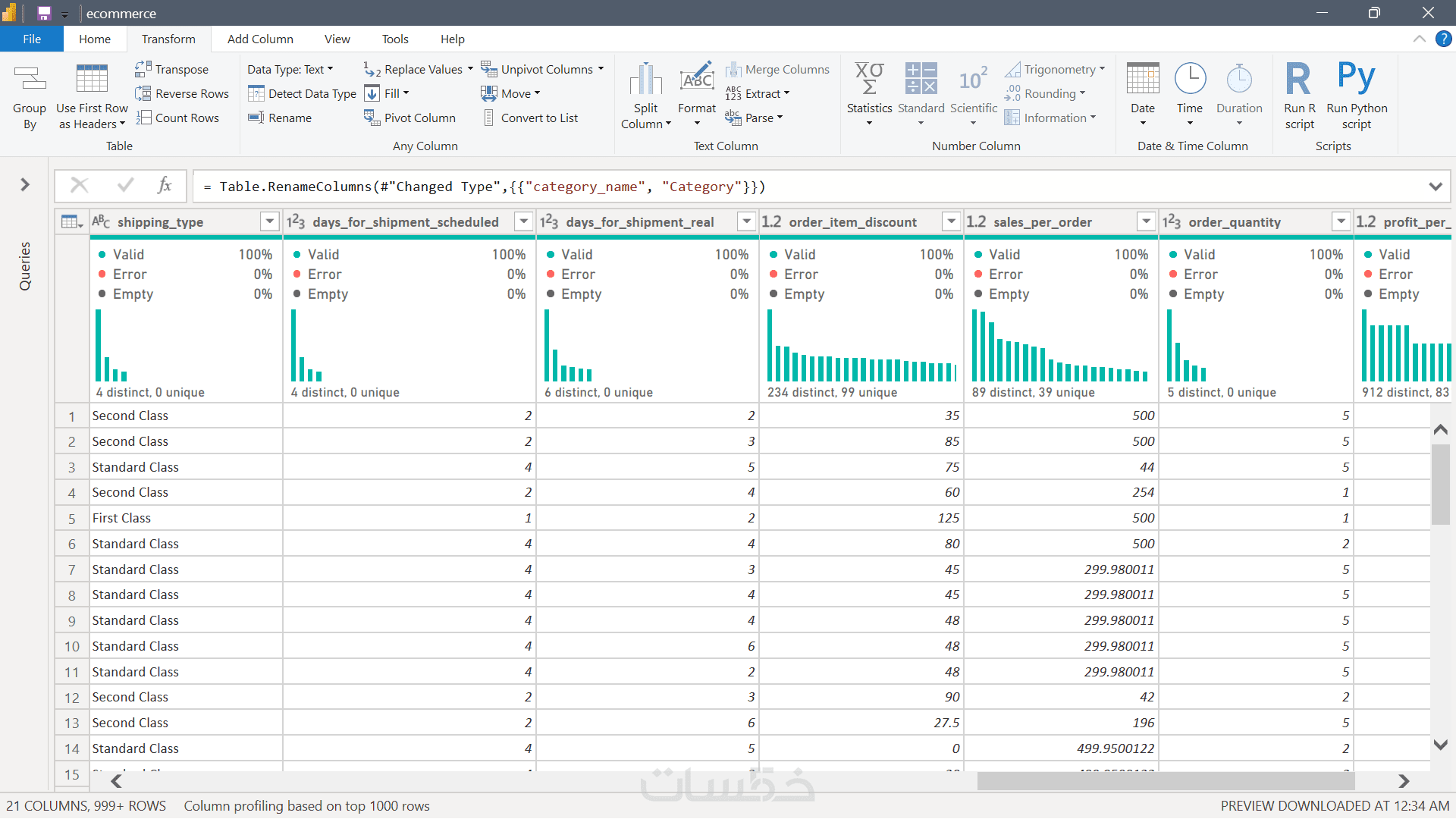The height and width of the screenshot is (819, 1456).
Task: Click the Group By icon
Action: 30,80
